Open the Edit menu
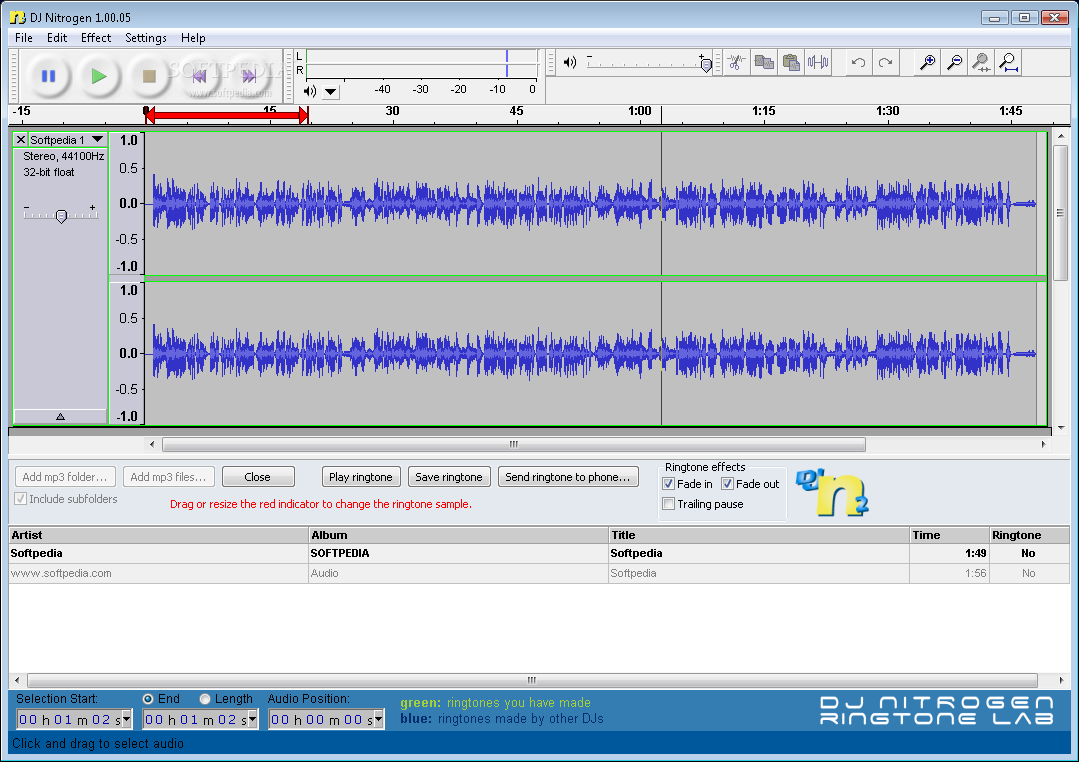The width and height of the screenshot is (1079, 762). point(56,38)
